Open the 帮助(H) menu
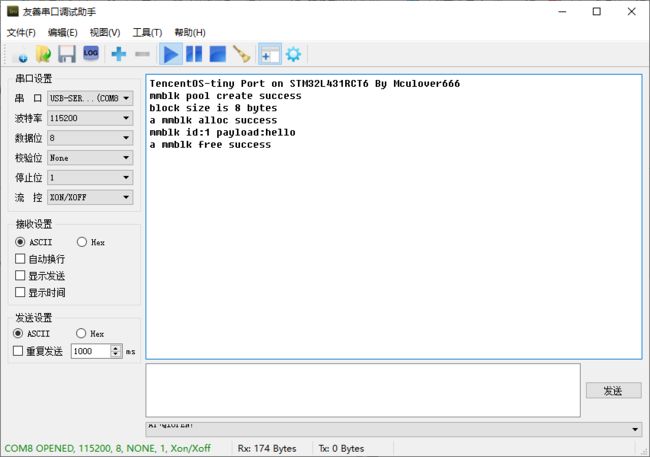Image resolution: width=650 pixels, height=457 pixels. point(190,33)
